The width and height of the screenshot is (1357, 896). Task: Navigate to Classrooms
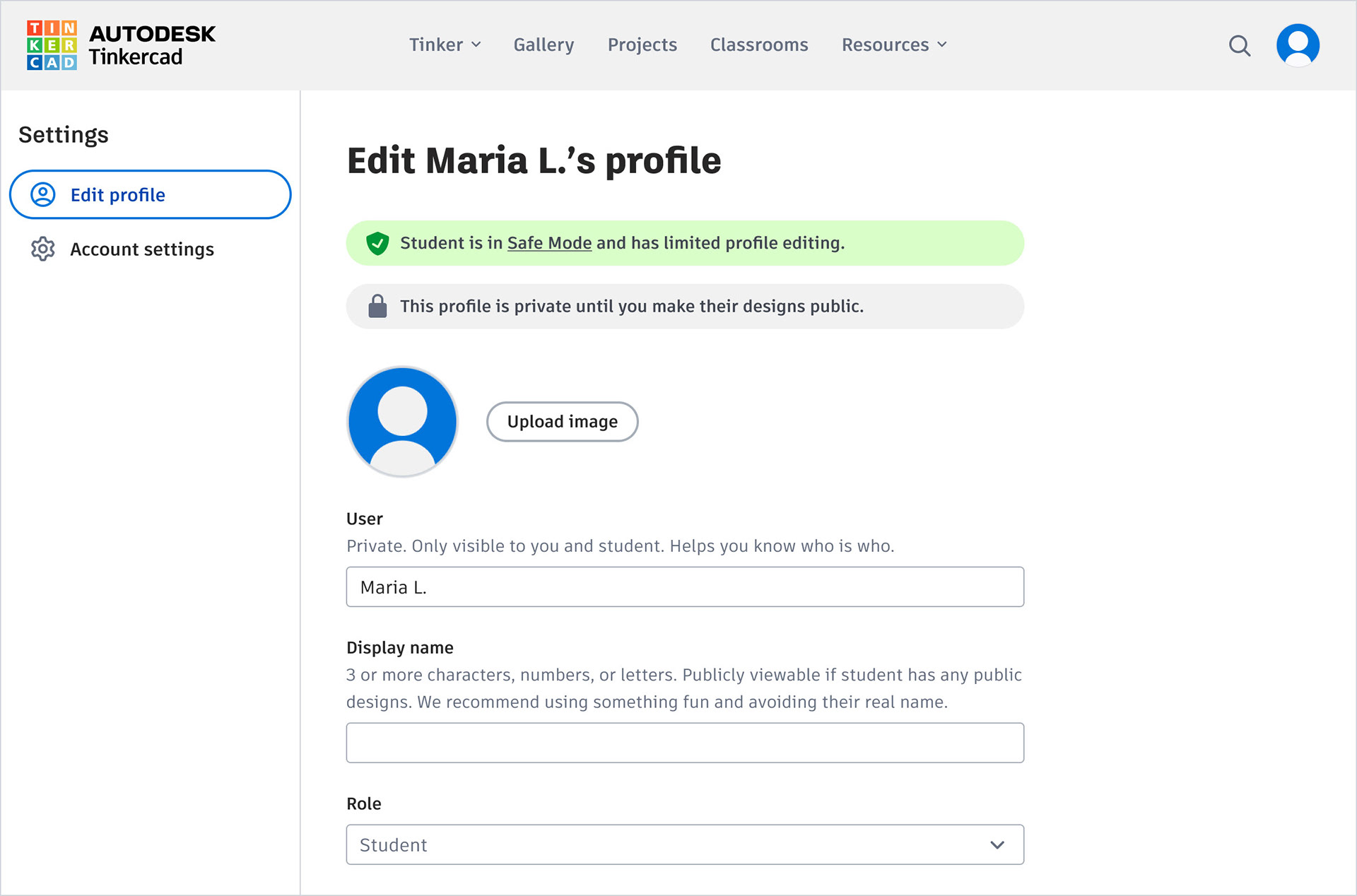tap(758, 45)
